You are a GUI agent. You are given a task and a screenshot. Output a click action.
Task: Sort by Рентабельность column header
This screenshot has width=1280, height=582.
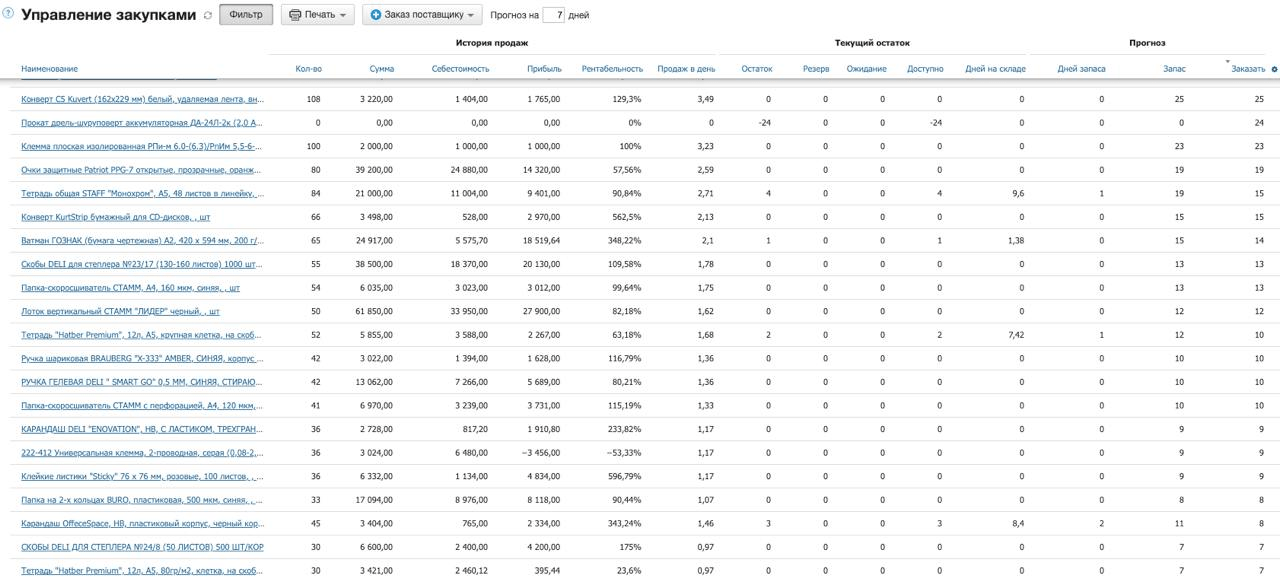coord(612,69)
